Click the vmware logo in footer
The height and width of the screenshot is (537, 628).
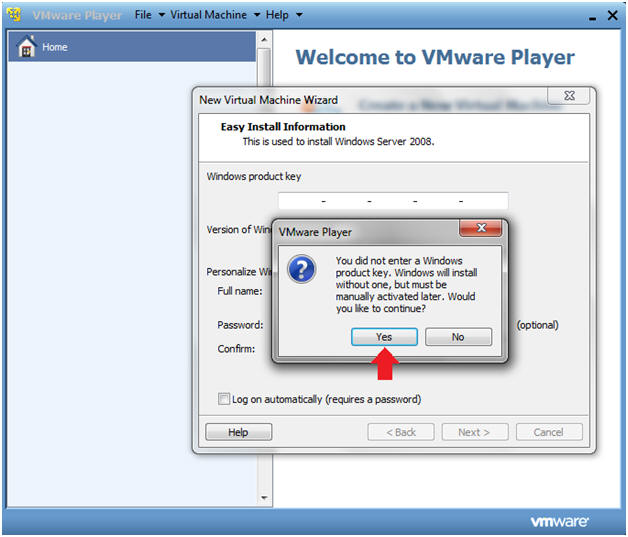click(x=559, y=522)
